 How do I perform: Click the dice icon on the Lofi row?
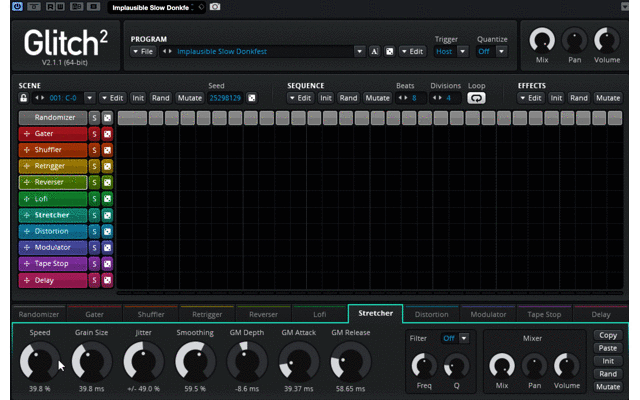[x=107, y=199]
